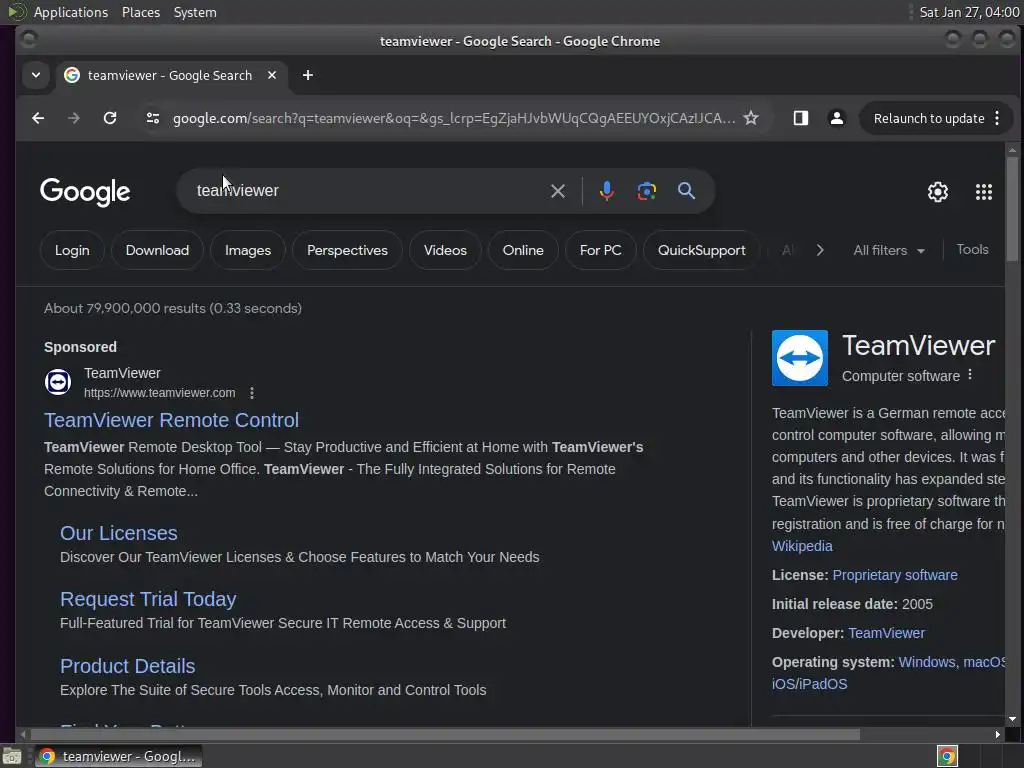Open the Product Details sitelink
This screenshot has height=768, width=1024.
coord(127,665)
